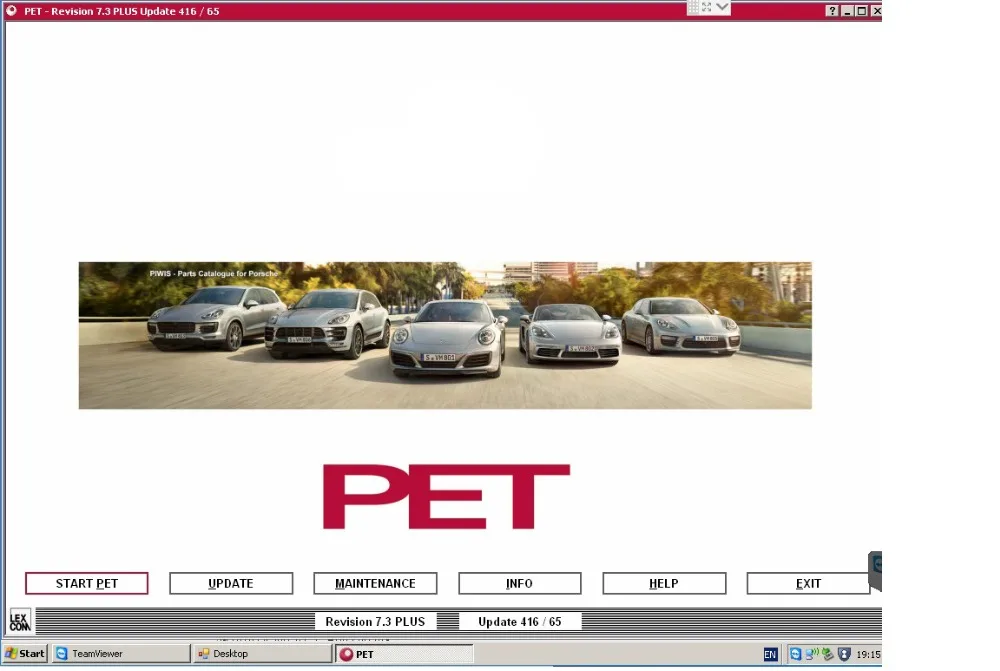
Task: Switch to TeamViewer in the taskbar
Action: [121, 654]
